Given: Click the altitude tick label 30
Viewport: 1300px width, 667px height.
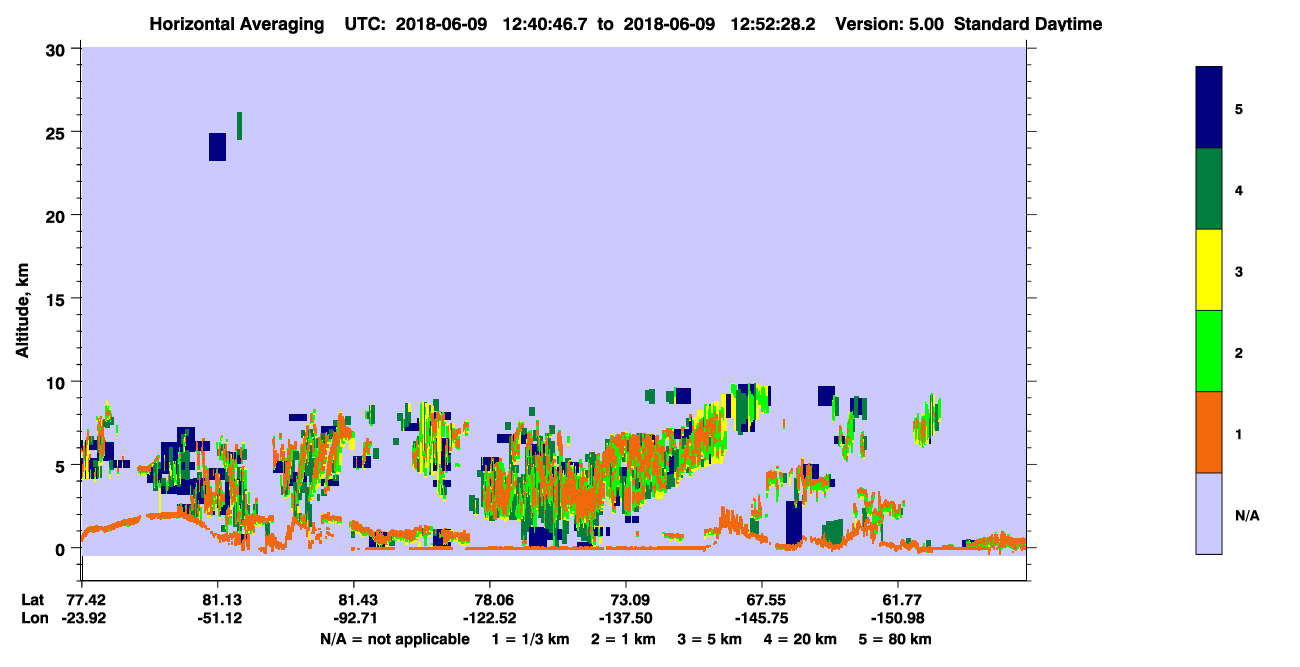Looking at the screenshot, I should [58, 49].
